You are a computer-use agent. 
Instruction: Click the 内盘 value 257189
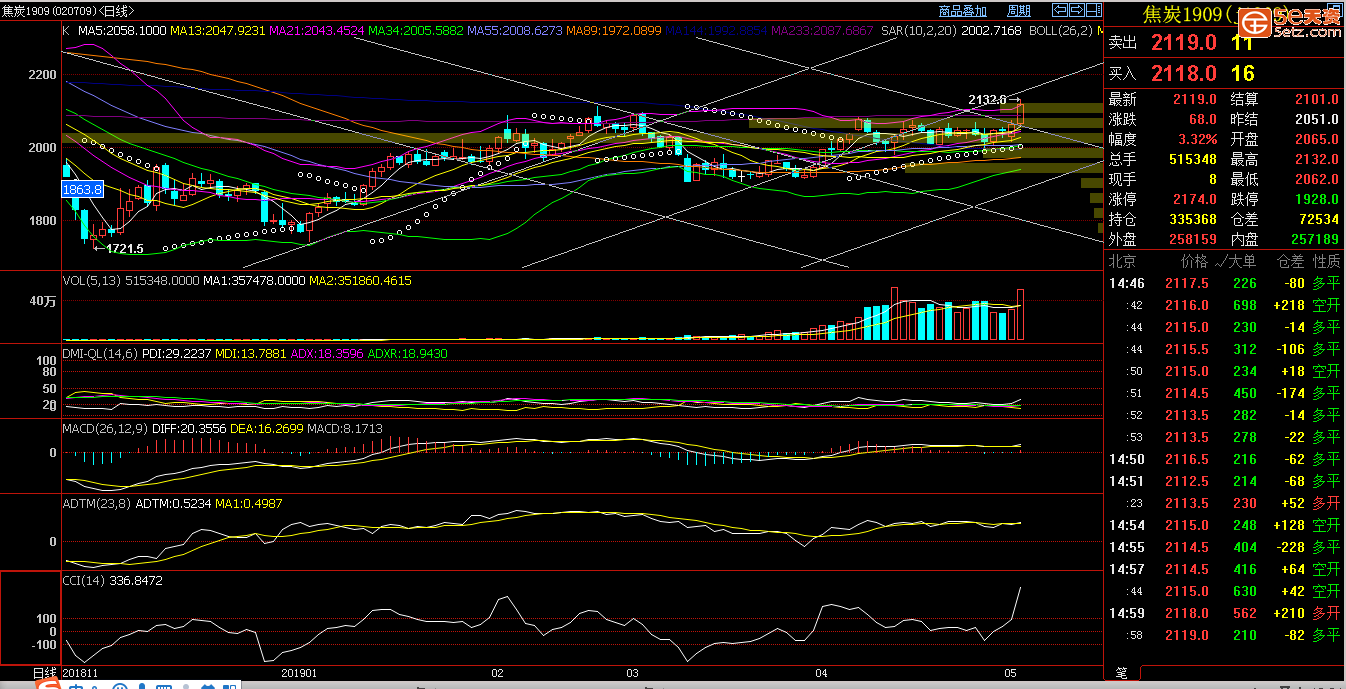click(1314, 239)
